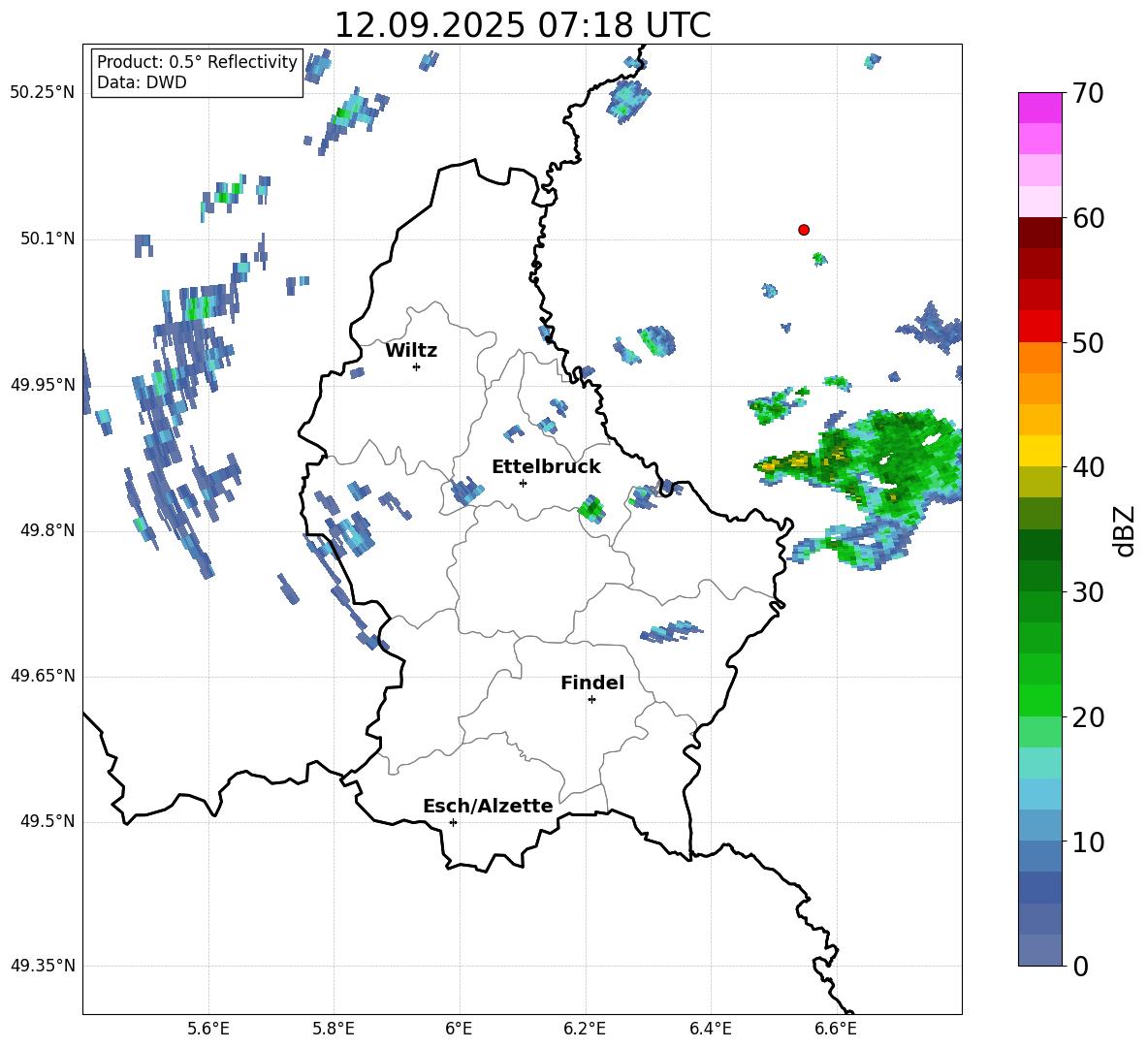This screenshot has height=1048, width=1148.
Task: Click the orange colorbar segment below 50
Action: coord(1040,358)
